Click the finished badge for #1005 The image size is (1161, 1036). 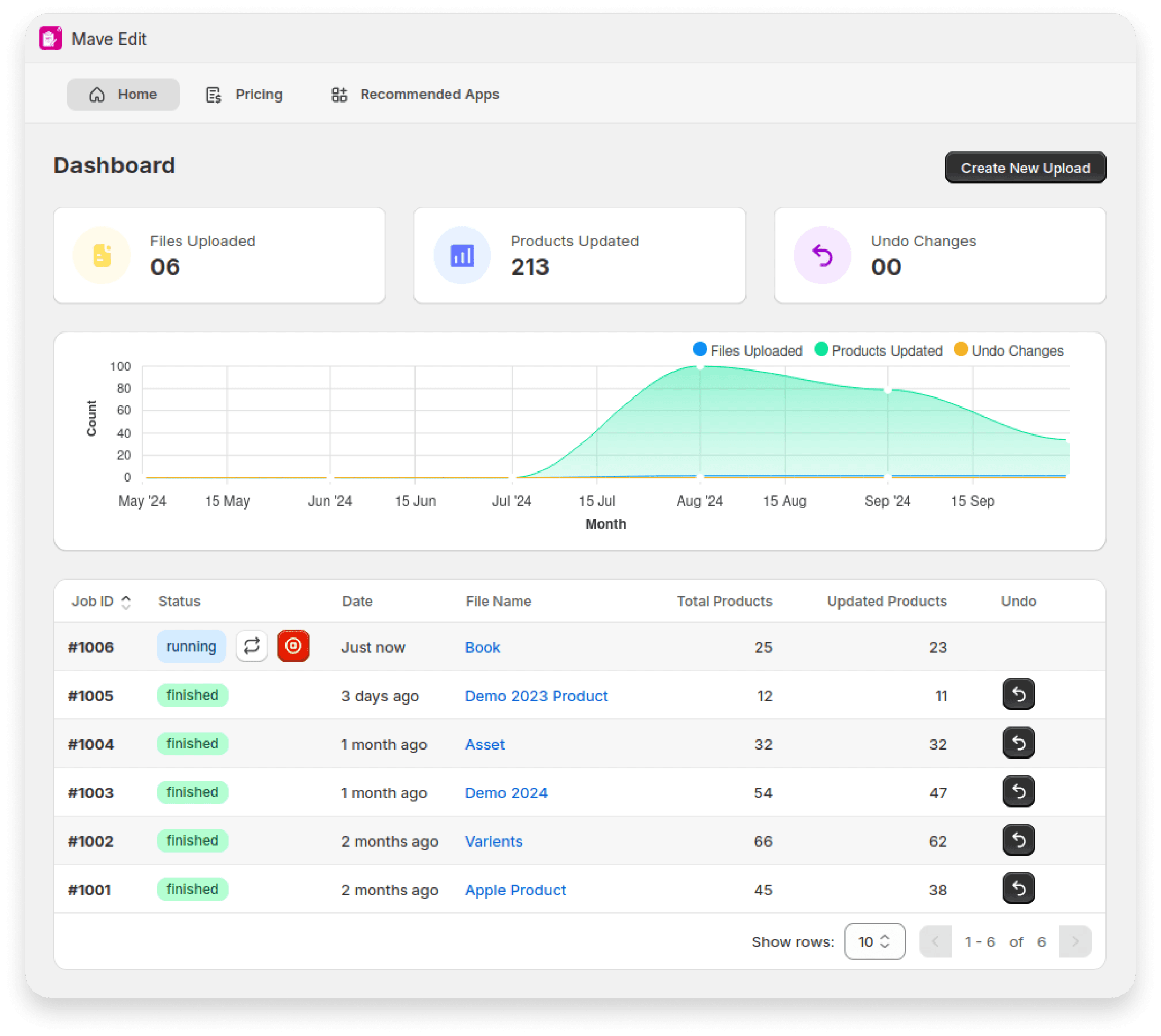coord(192,695)
